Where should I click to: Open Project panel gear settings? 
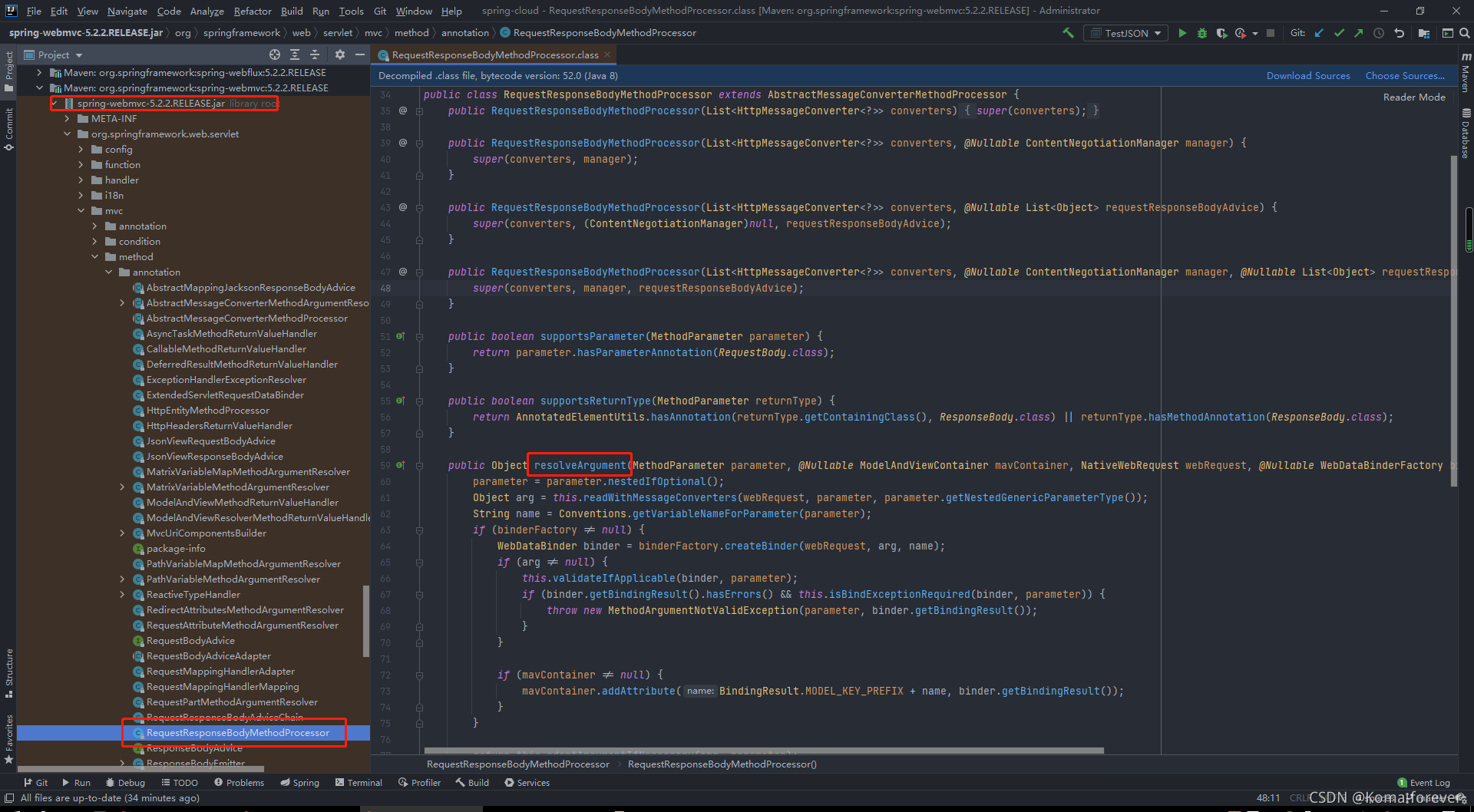(340, 54)
